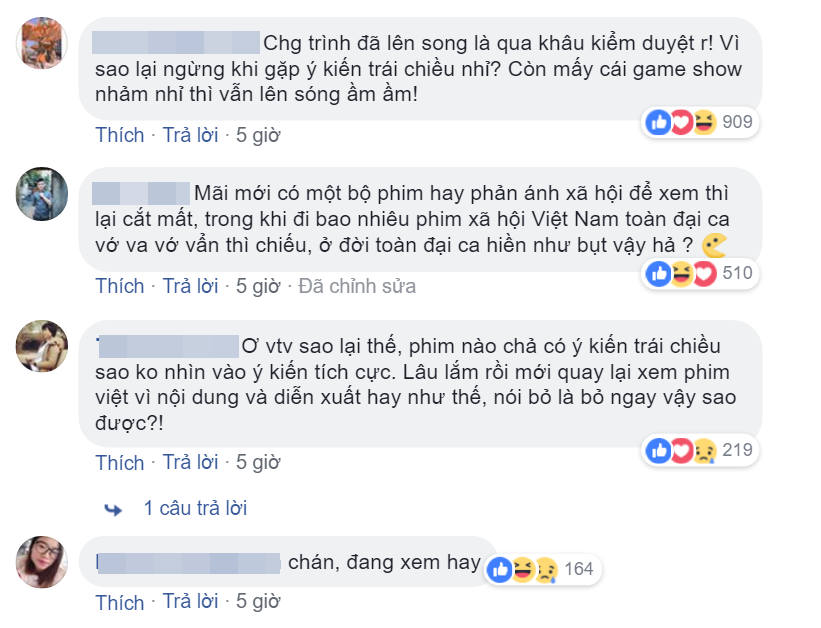Click the Pac-Man emoji in second comment
Screen dimensions: 821x628
pyautogui.click(x=714, y=244)
